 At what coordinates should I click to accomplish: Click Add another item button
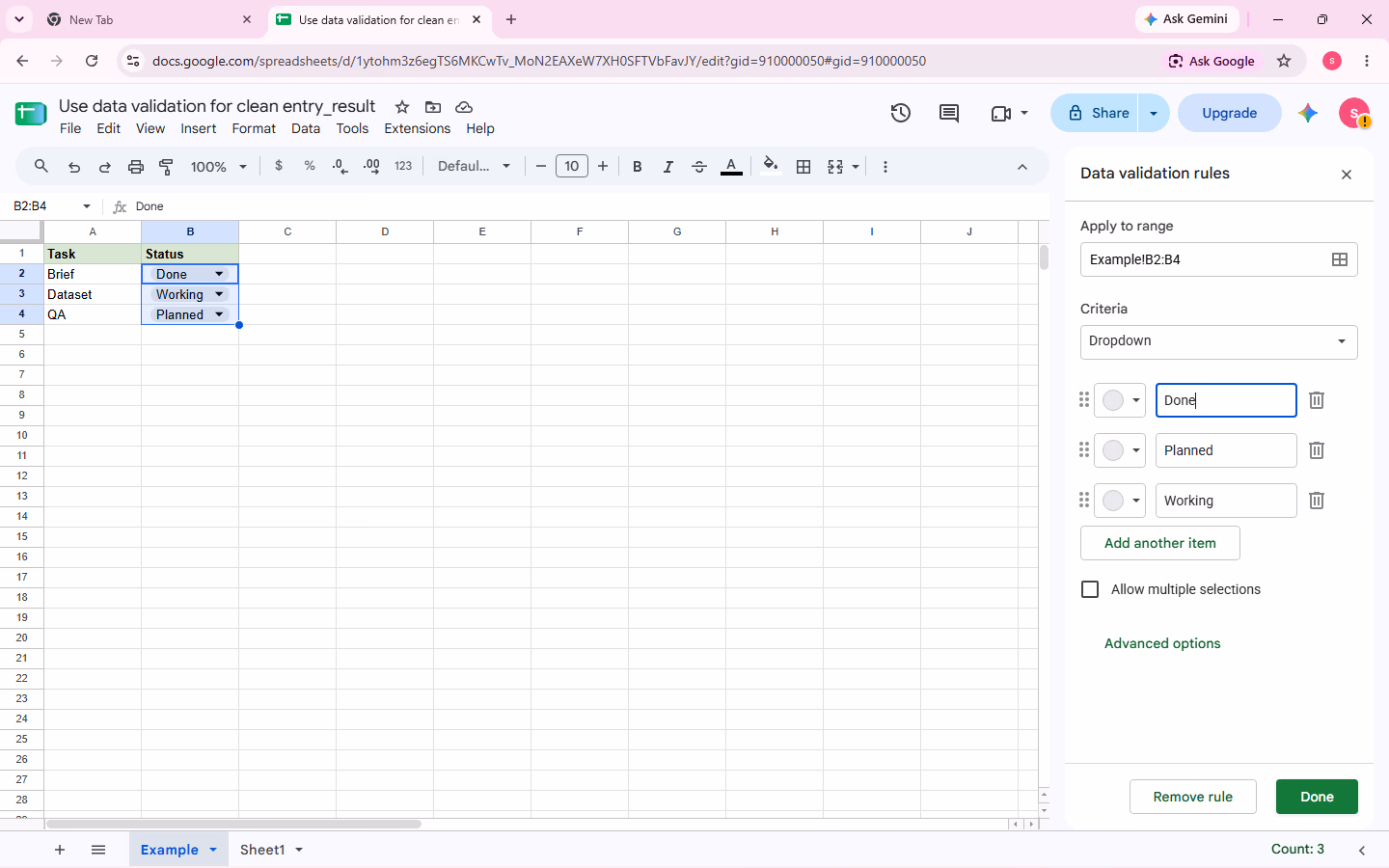[x=1160, y=543]
